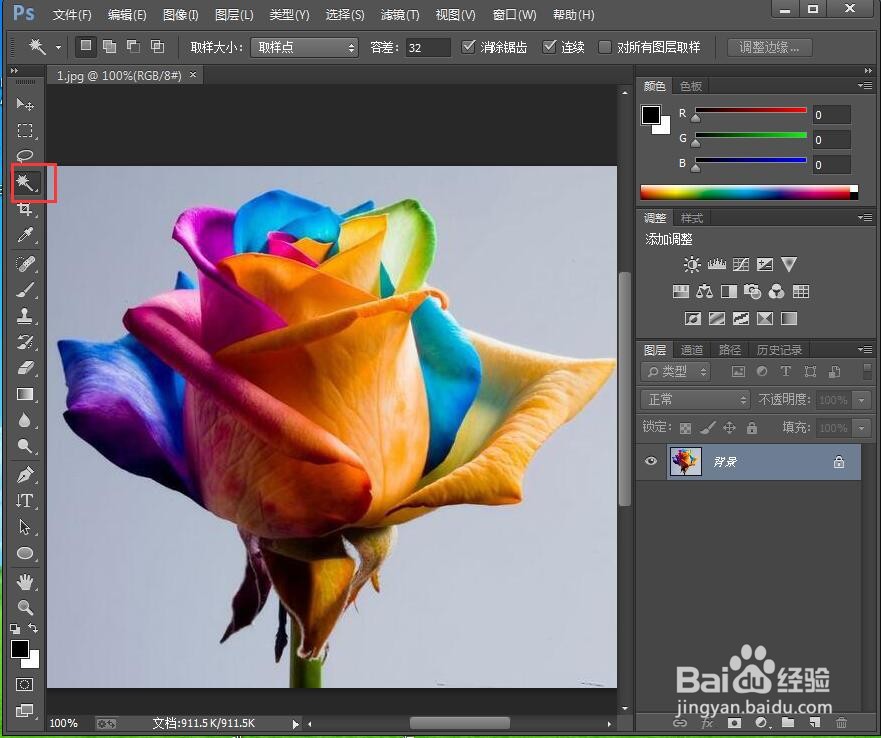
Task: Enable sample all layers checkbox
Action: (x=605, y=47)
